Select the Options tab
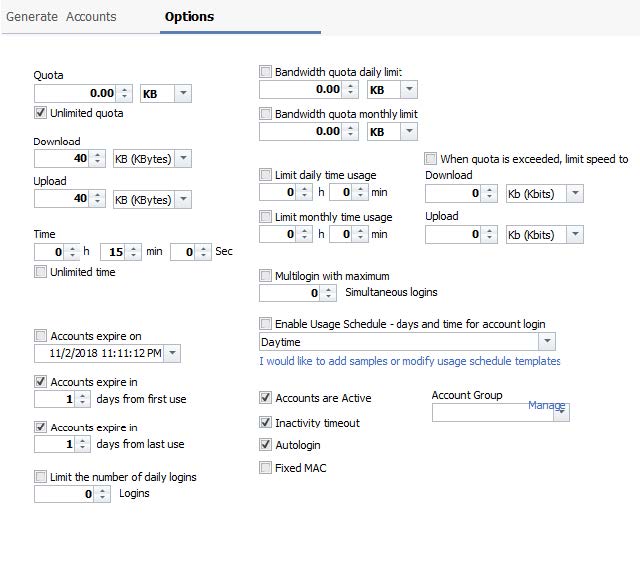This screenshot has width=640, height=569. click(189, 17)
